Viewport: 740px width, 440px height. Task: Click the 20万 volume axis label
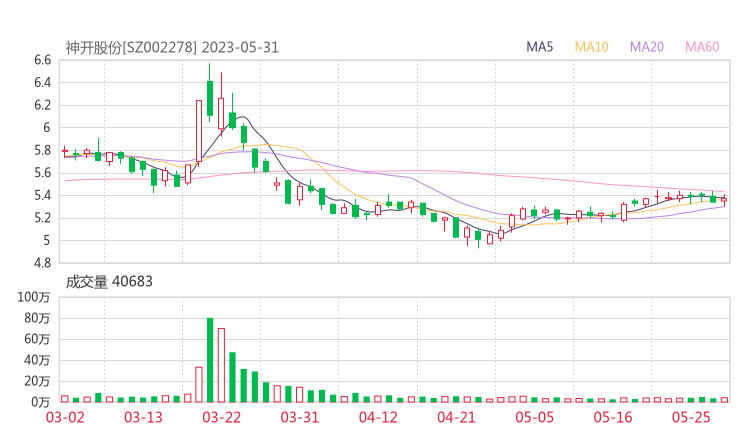tap(37, 381)
